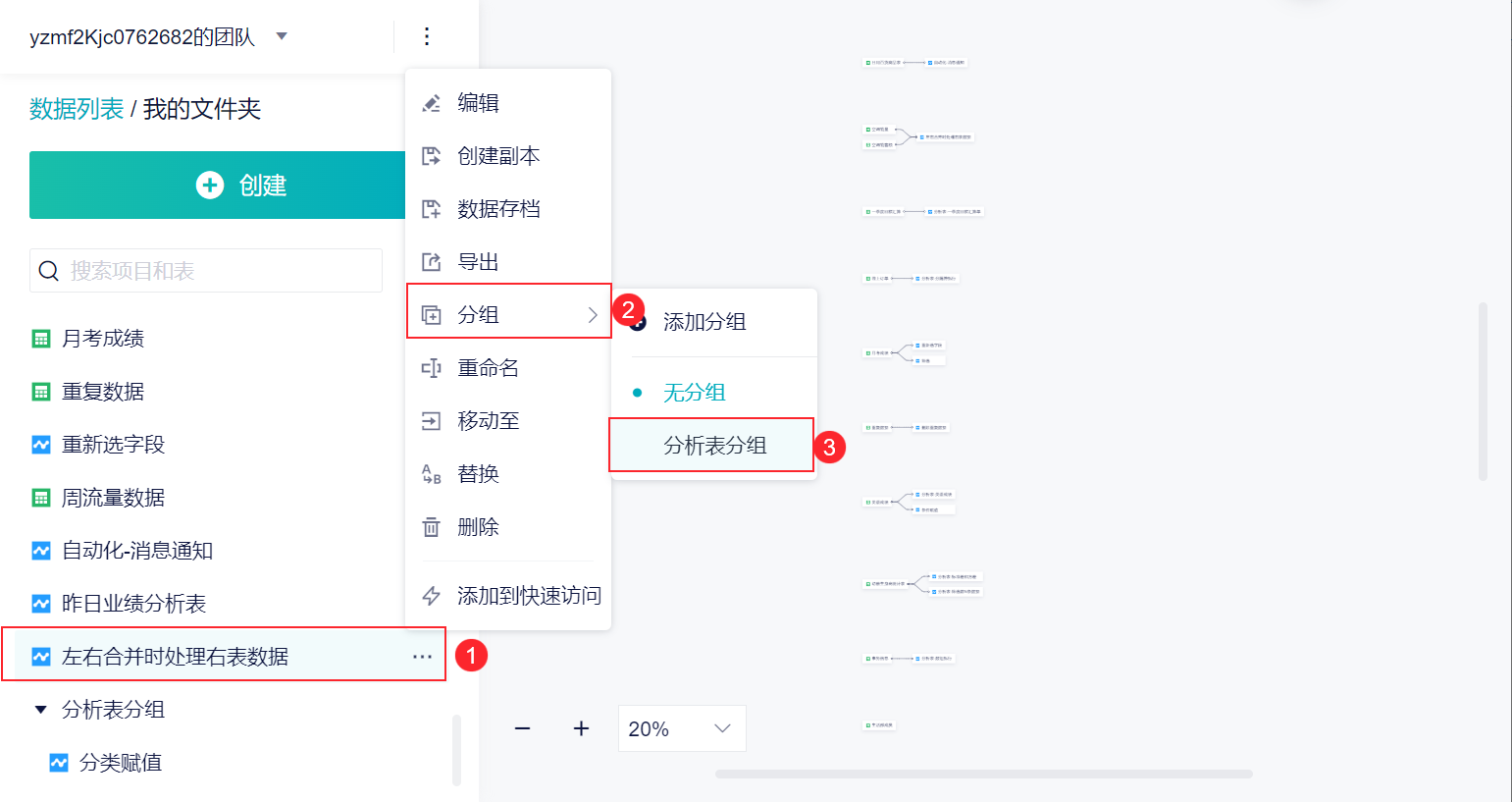The width and height of the screenshot is (1512, 802).
Task: Click the trash icon beside 删除
Action: (431, 527)
